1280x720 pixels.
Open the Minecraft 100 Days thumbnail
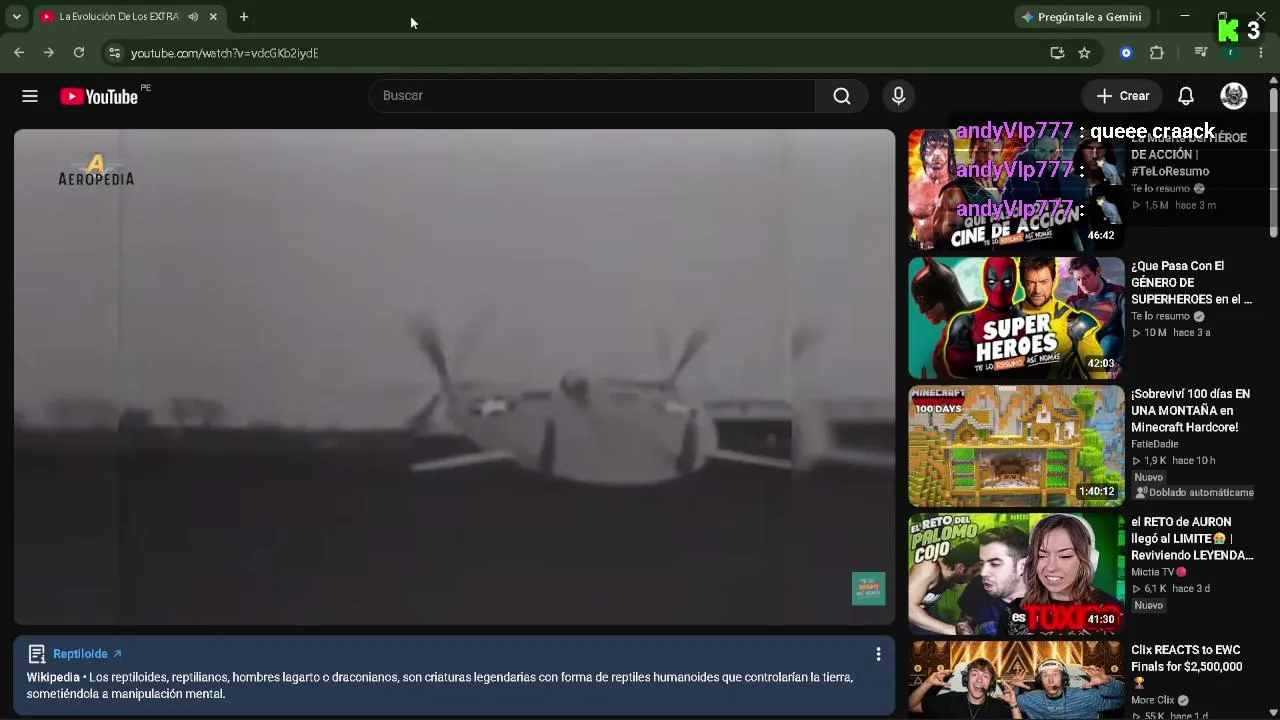tap(1016, 446)
